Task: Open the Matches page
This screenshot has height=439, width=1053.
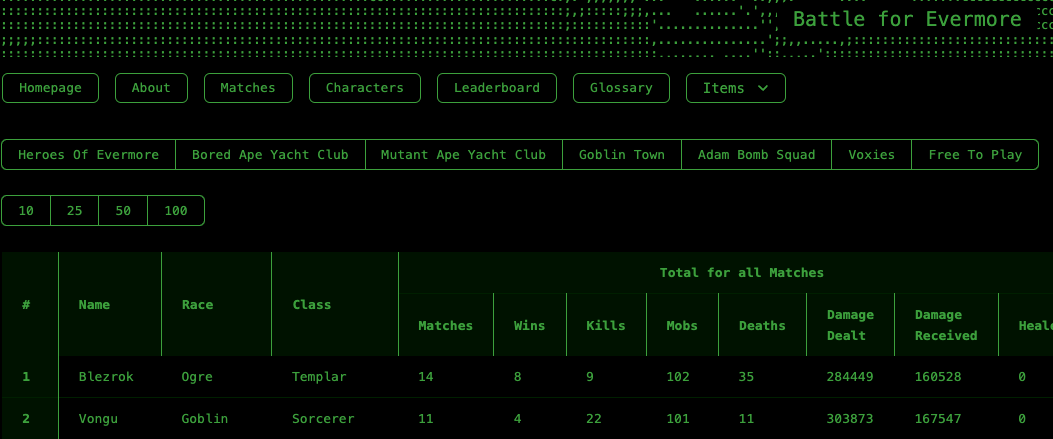Action: pyautogui.click(x=248, y=88)
